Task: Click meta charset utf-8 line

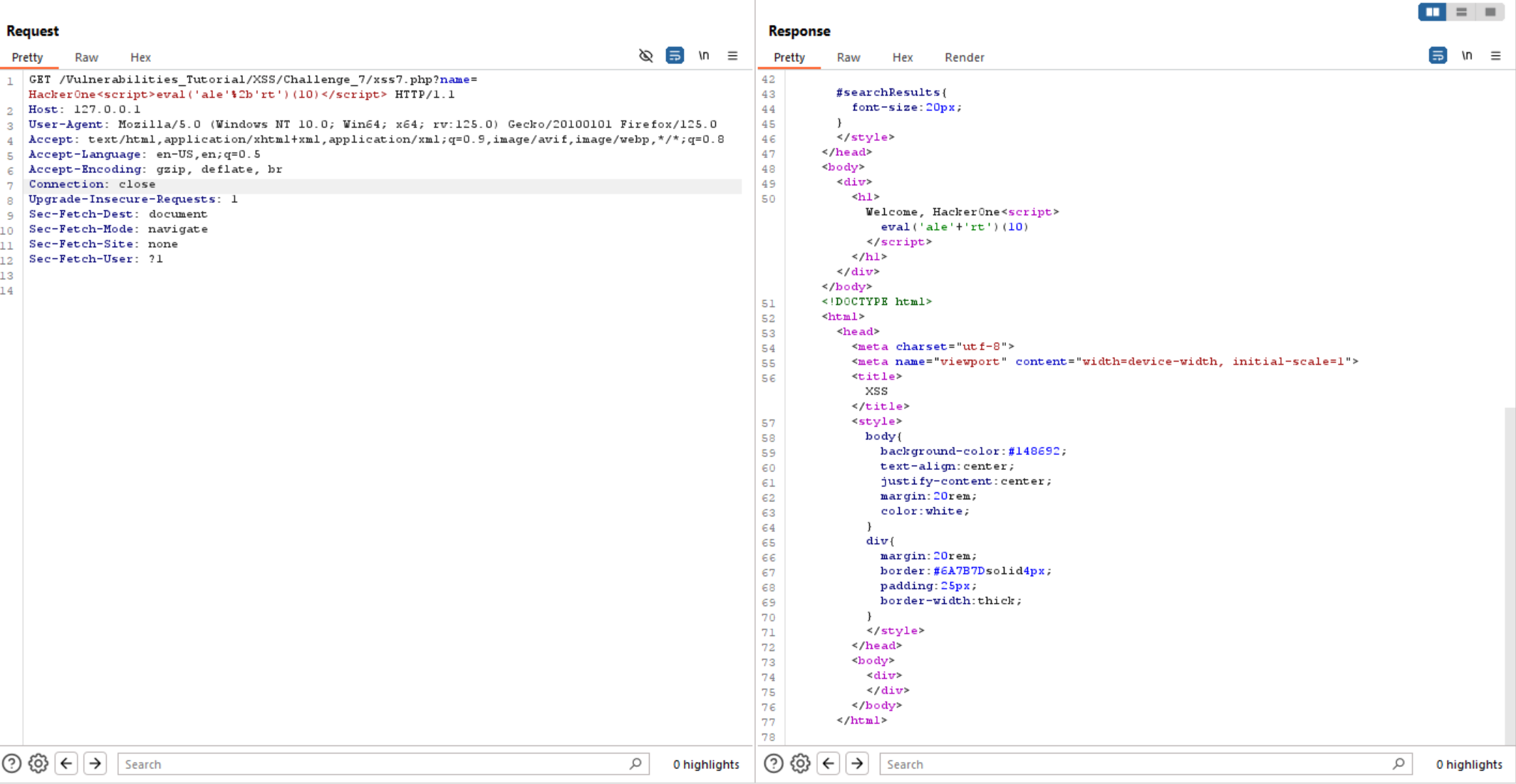Action: click(x=933, y=346)
